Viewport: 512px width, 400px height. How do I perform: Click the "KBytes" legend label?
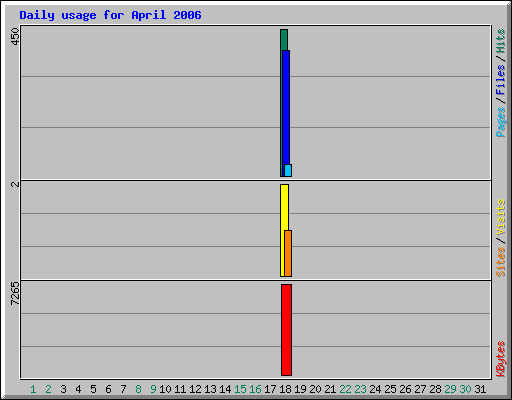(x=500, y=359)
